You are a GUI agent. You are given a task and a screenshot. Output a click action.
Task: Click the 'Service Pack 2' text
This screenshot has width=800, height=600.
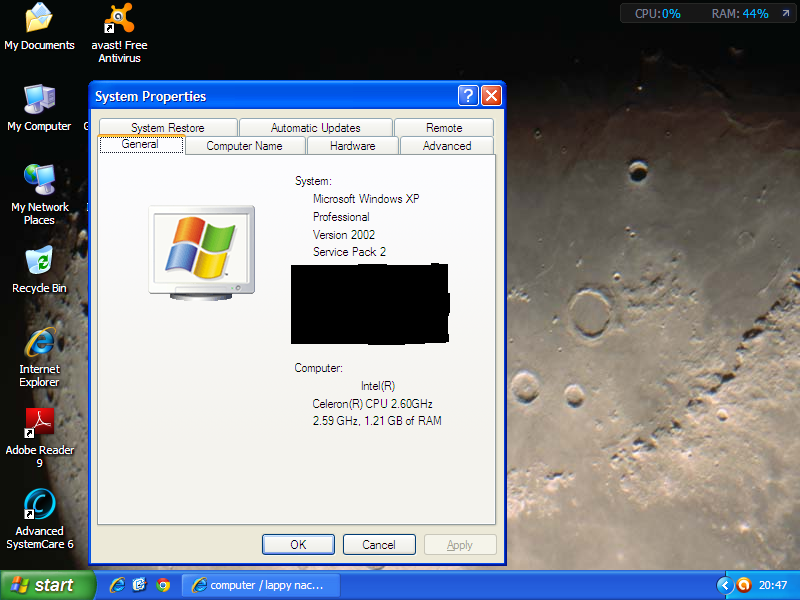(x=349, y=252)
